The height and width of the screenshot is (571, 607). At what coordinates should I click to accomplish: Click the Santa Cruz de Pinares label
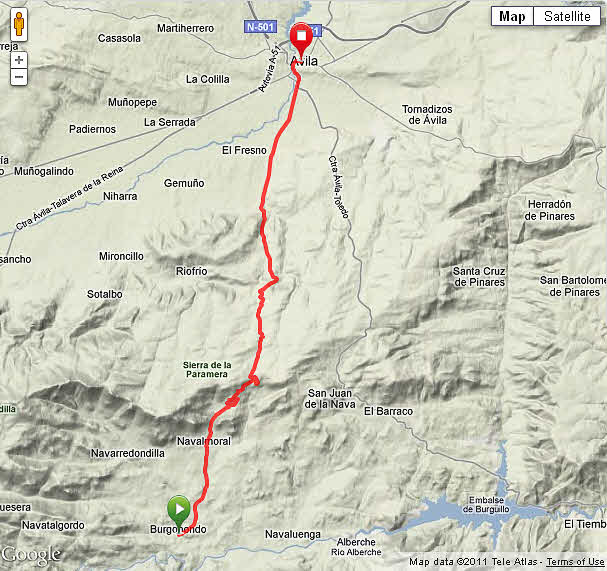coord(479,277)
